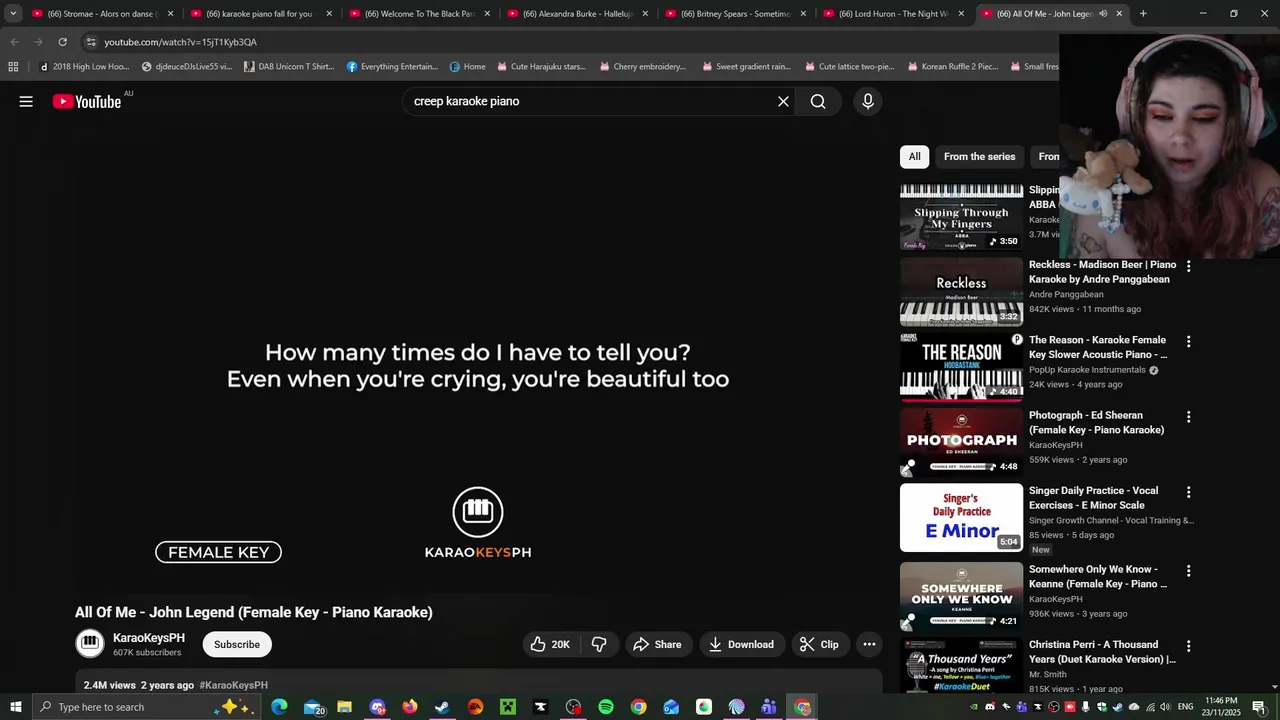Click the youtube.com address bar
This screenshot has width=1280, height=720.
tap(570, 42)
